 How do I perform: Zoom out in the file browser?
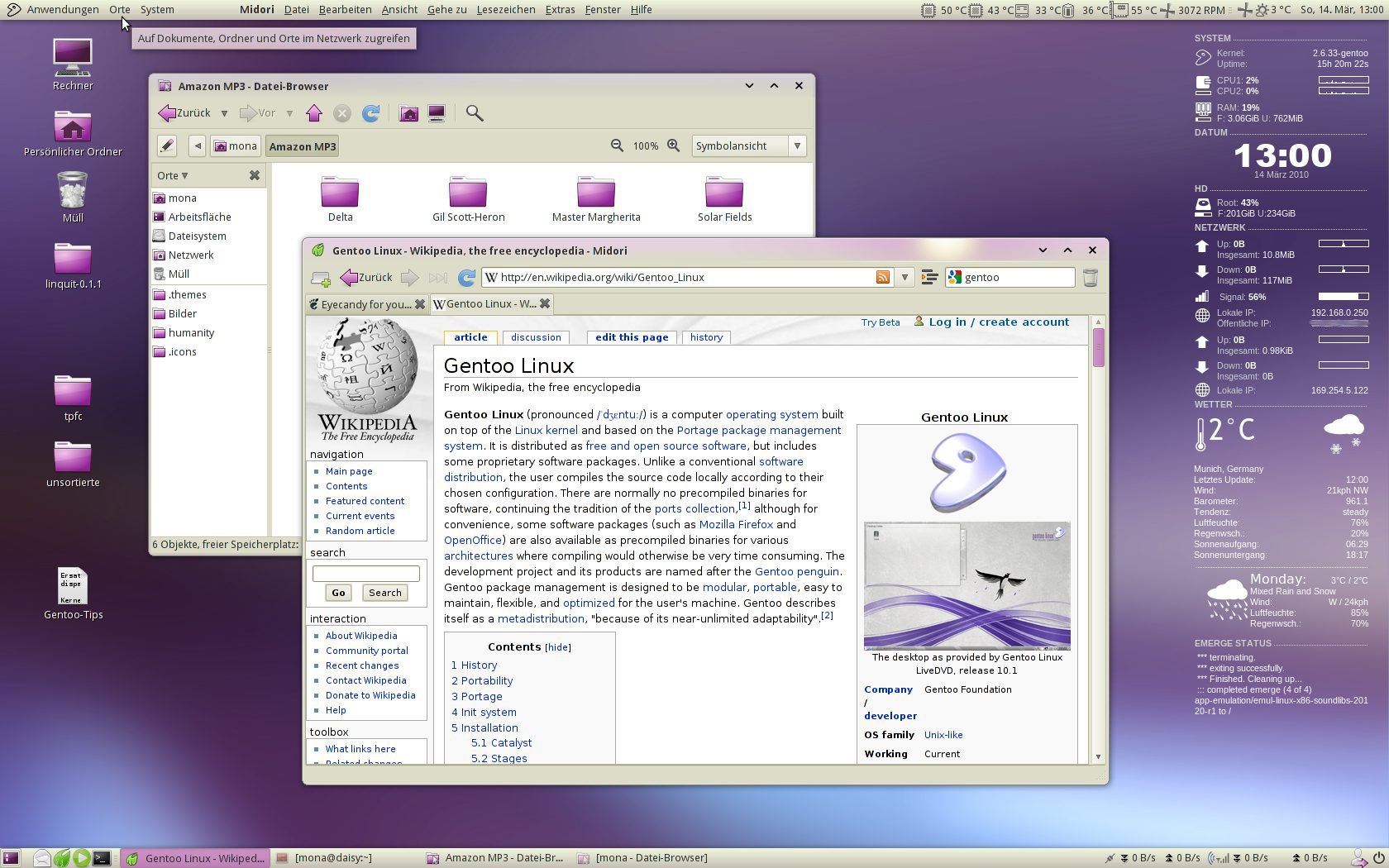pos(617,145)
